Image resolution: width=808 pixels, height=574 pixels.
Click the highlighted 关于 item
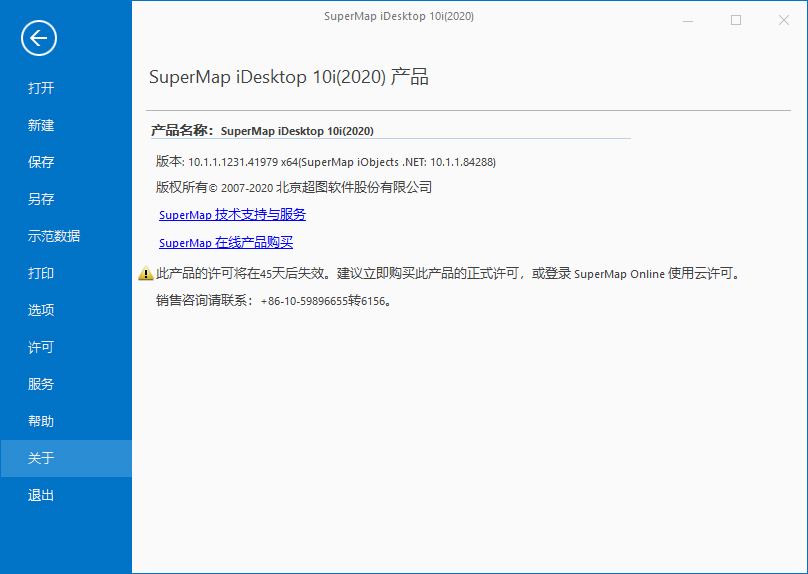(x=41, y=458)
